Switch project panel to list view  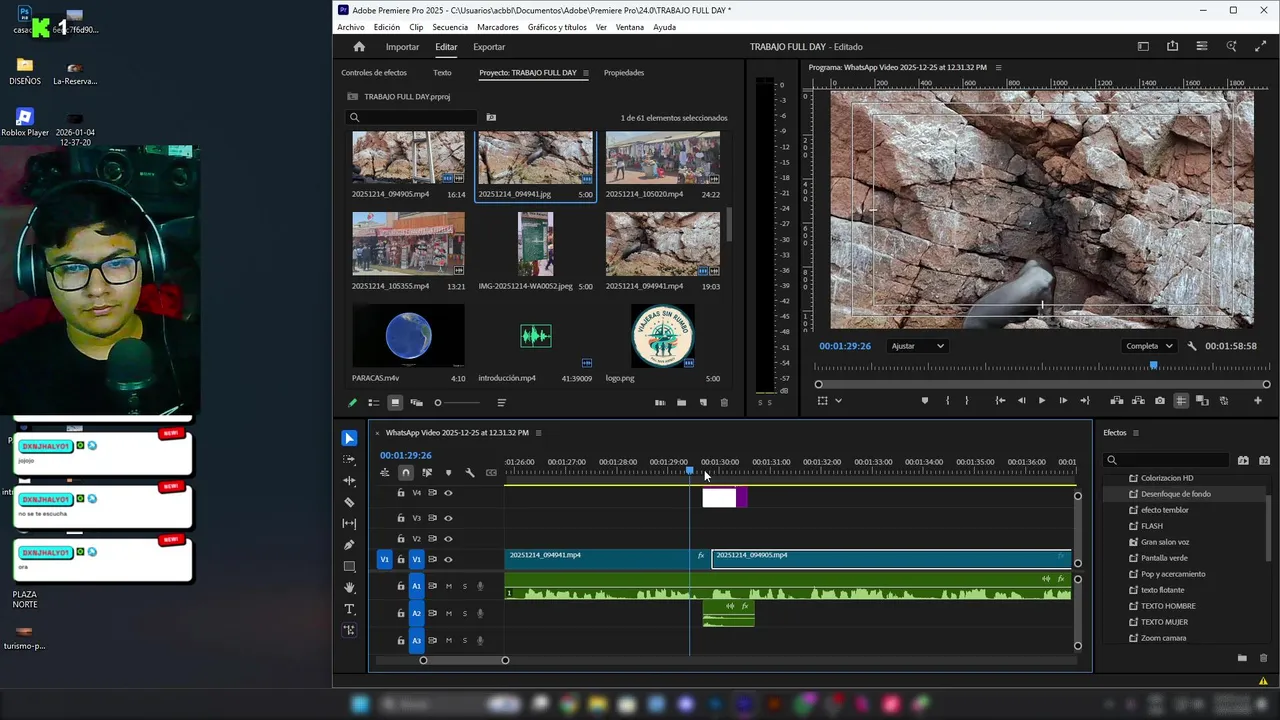[373, 403]
